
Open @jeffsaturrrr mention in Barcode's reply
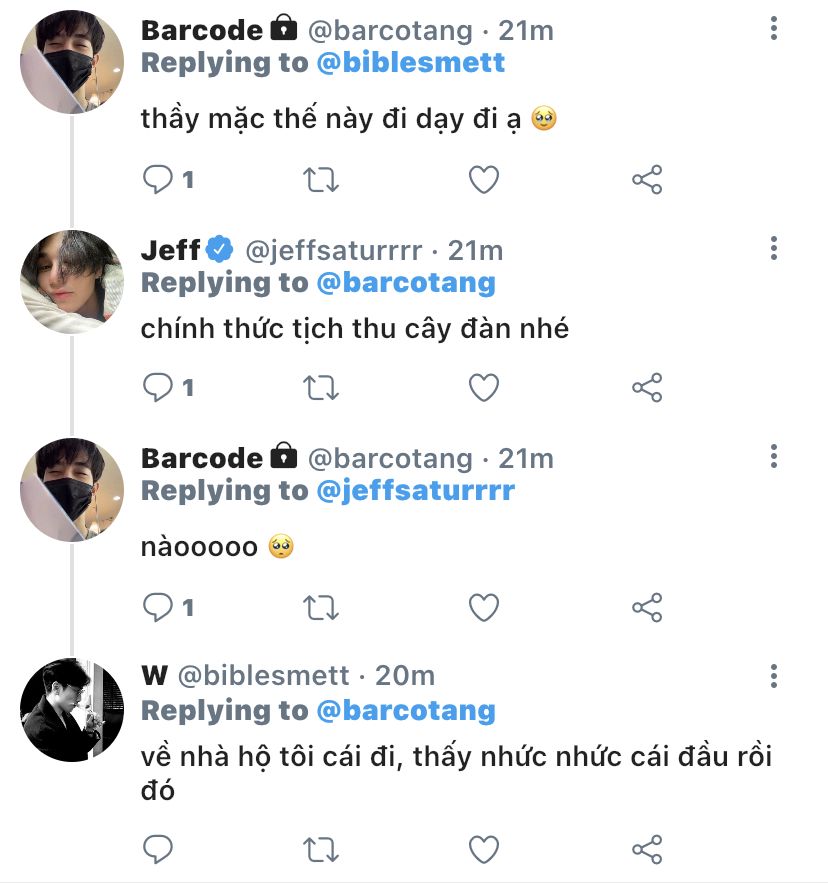click(415, 491)
